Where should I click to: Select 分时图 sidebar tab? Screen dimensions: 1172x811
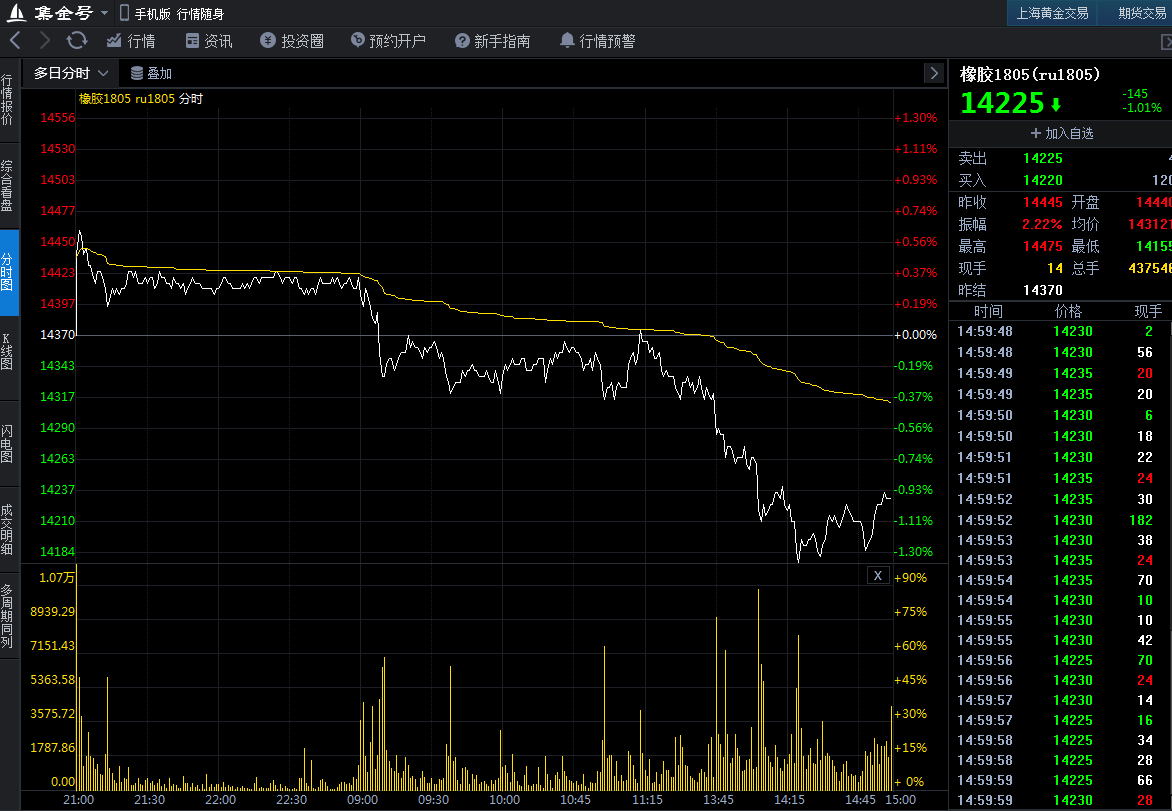click(x=8, y=272)
